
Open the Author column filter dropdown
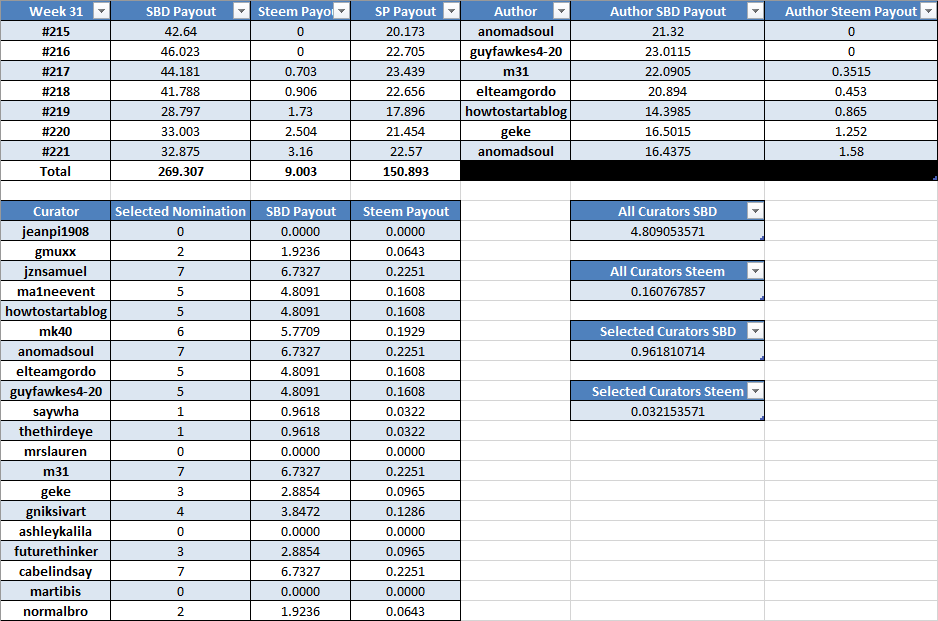point(561,11)
